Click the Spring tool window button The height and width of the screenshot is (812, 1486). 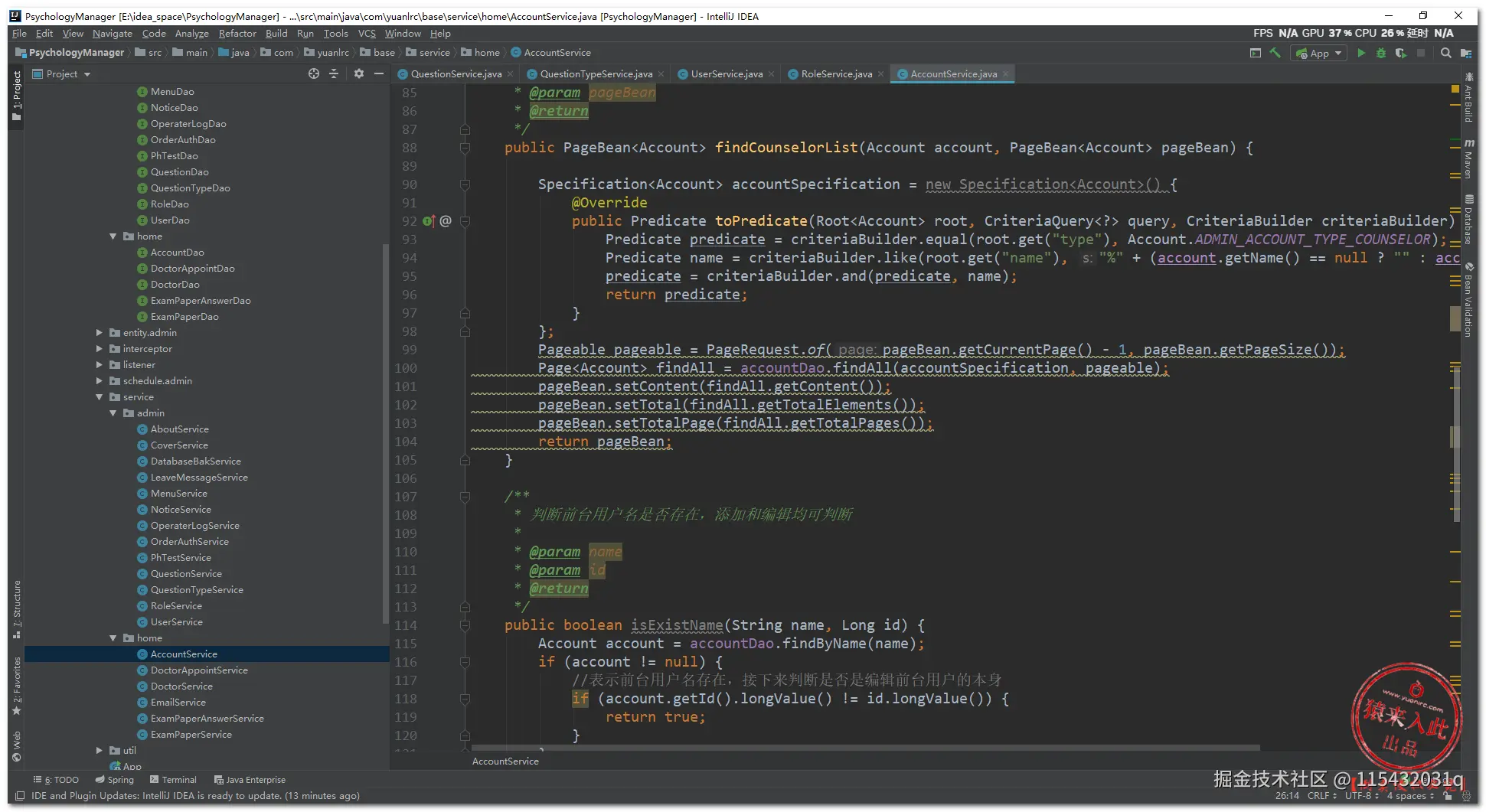pyautogui.click(x=115, y=780)
